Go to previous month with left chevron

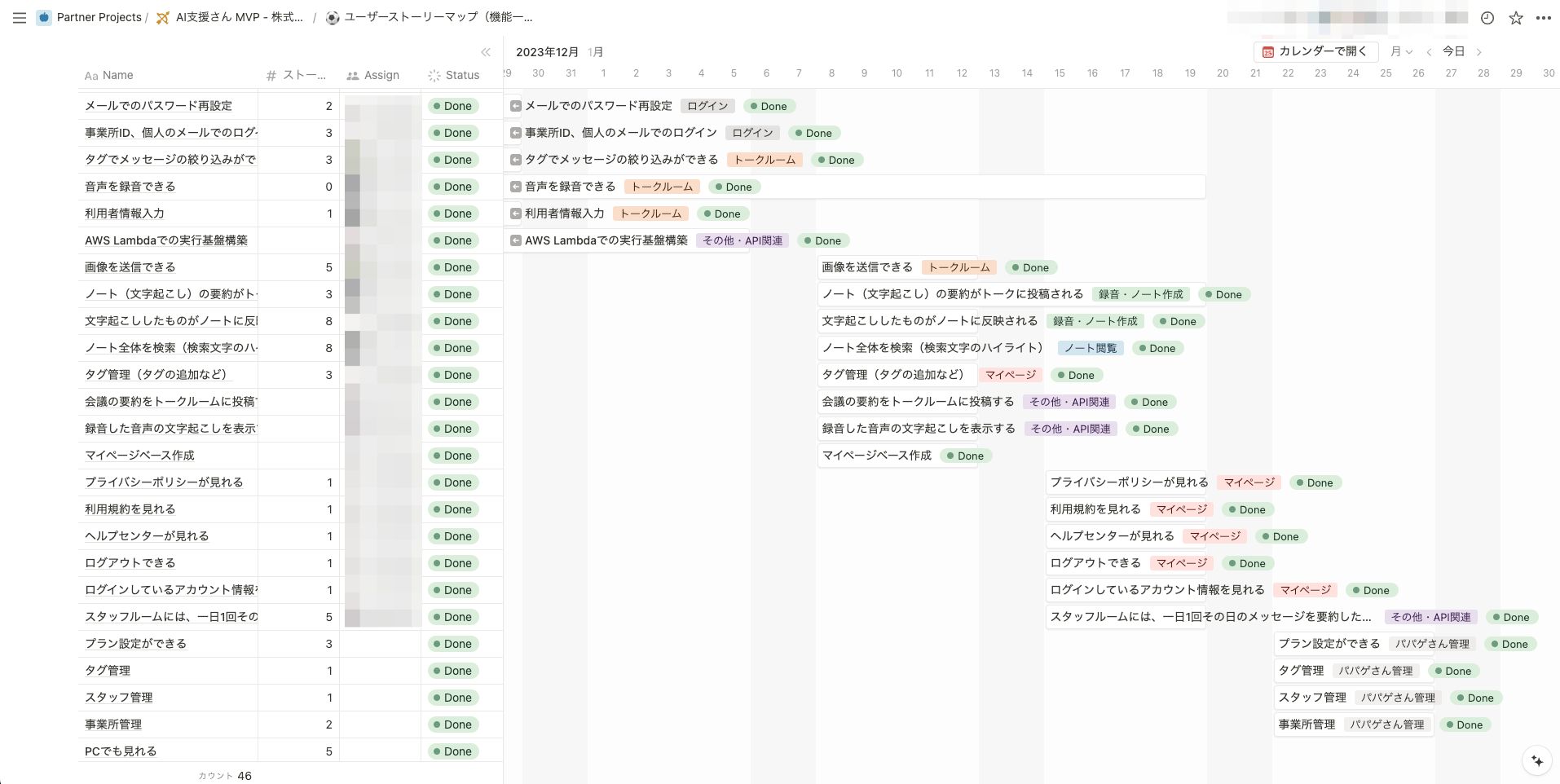(x=1429, y=52)
